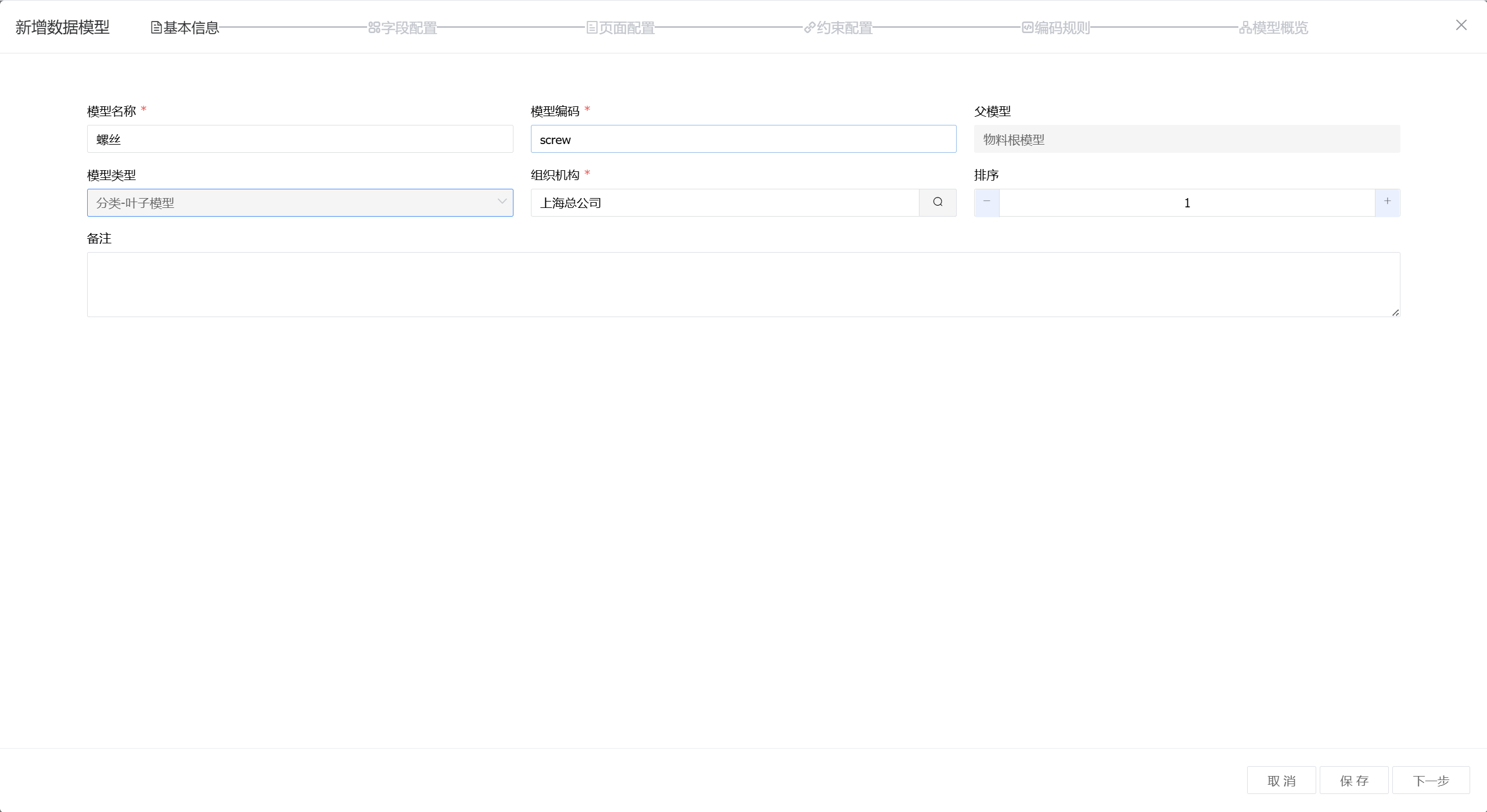Close the new data model dialog

click(1461, 26)
